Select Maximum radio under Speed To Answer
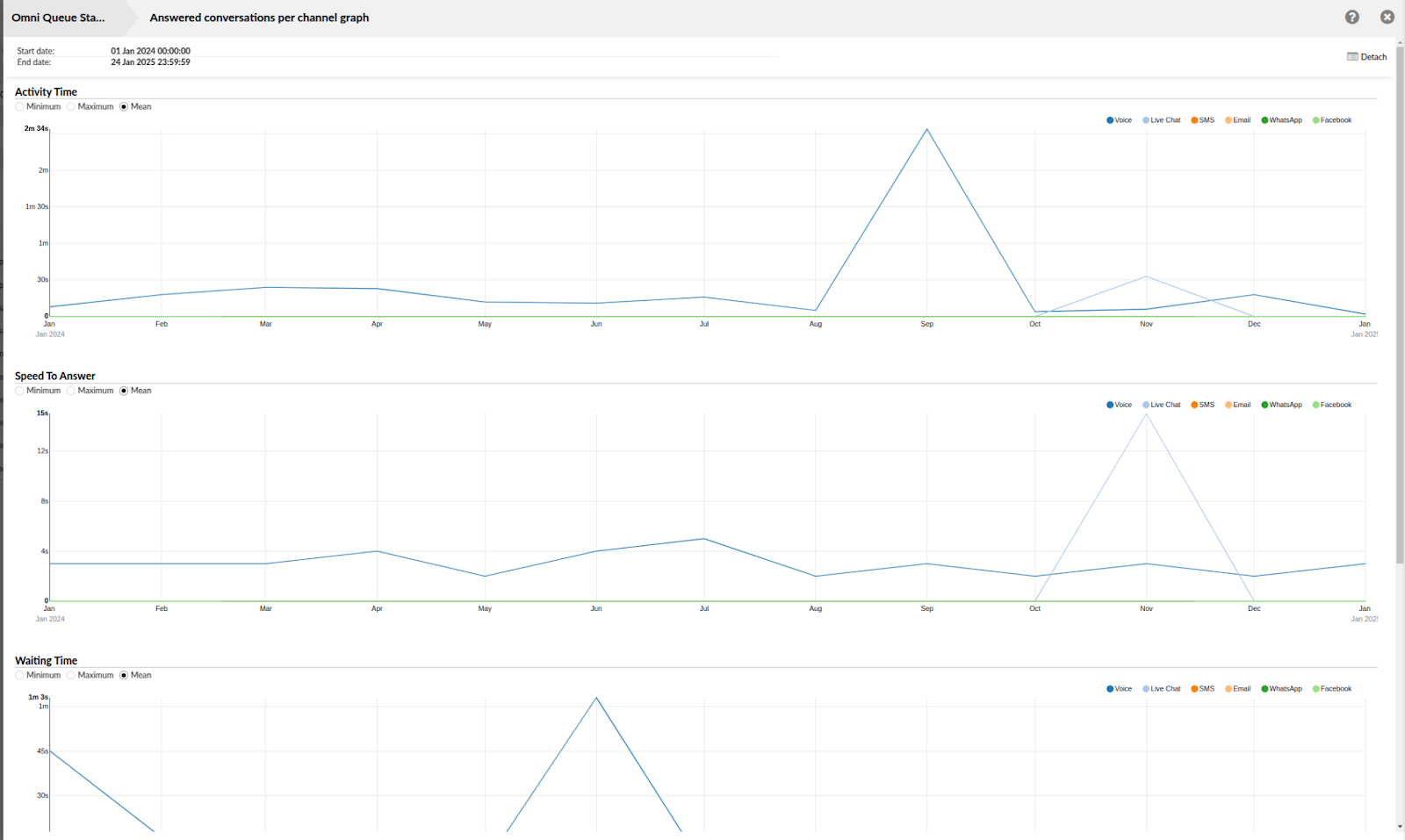This screenshot has height=840, width=1405. [x=71, y=391]
